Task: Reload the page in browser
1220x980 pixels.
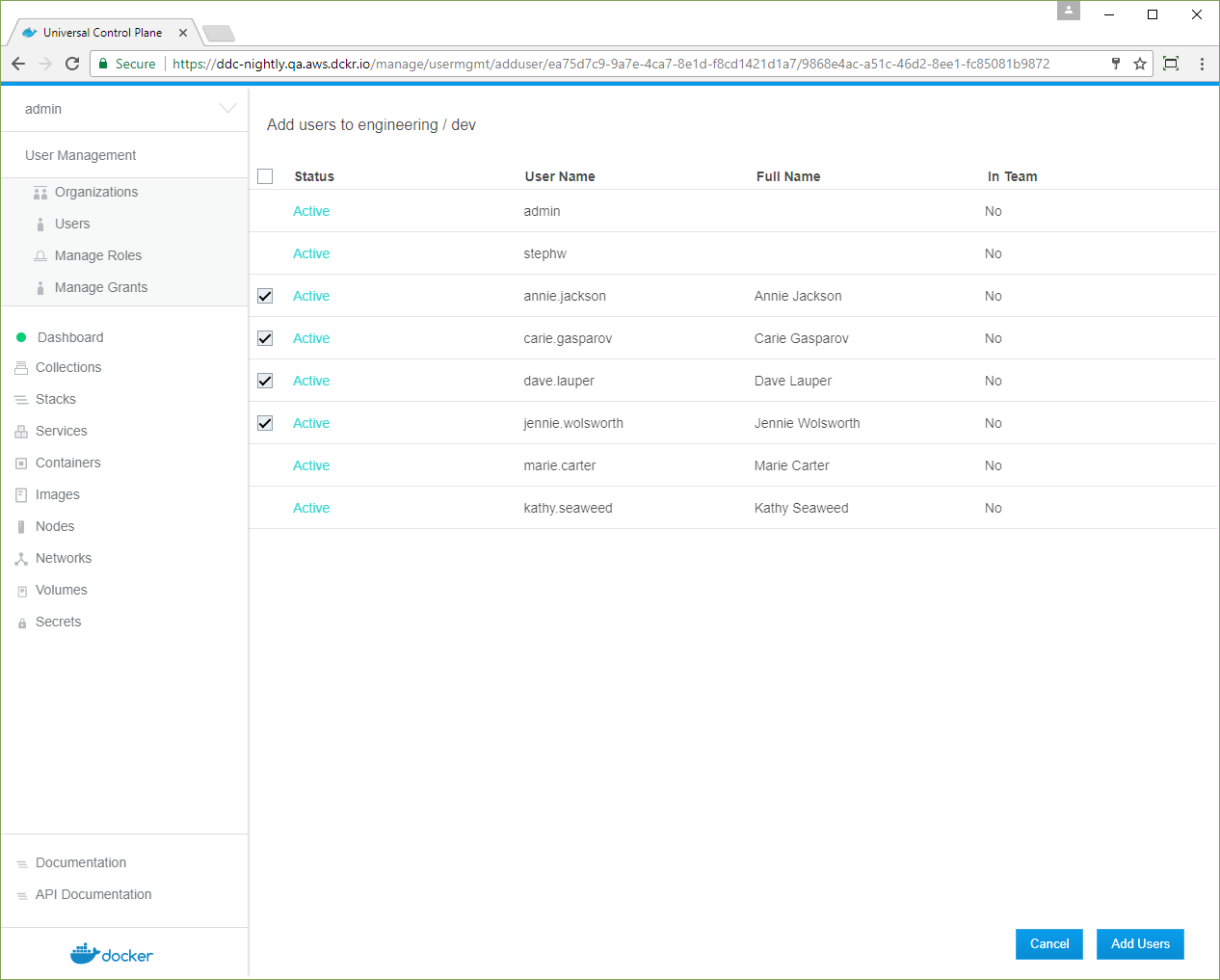Action: click(x=72, y=64)
